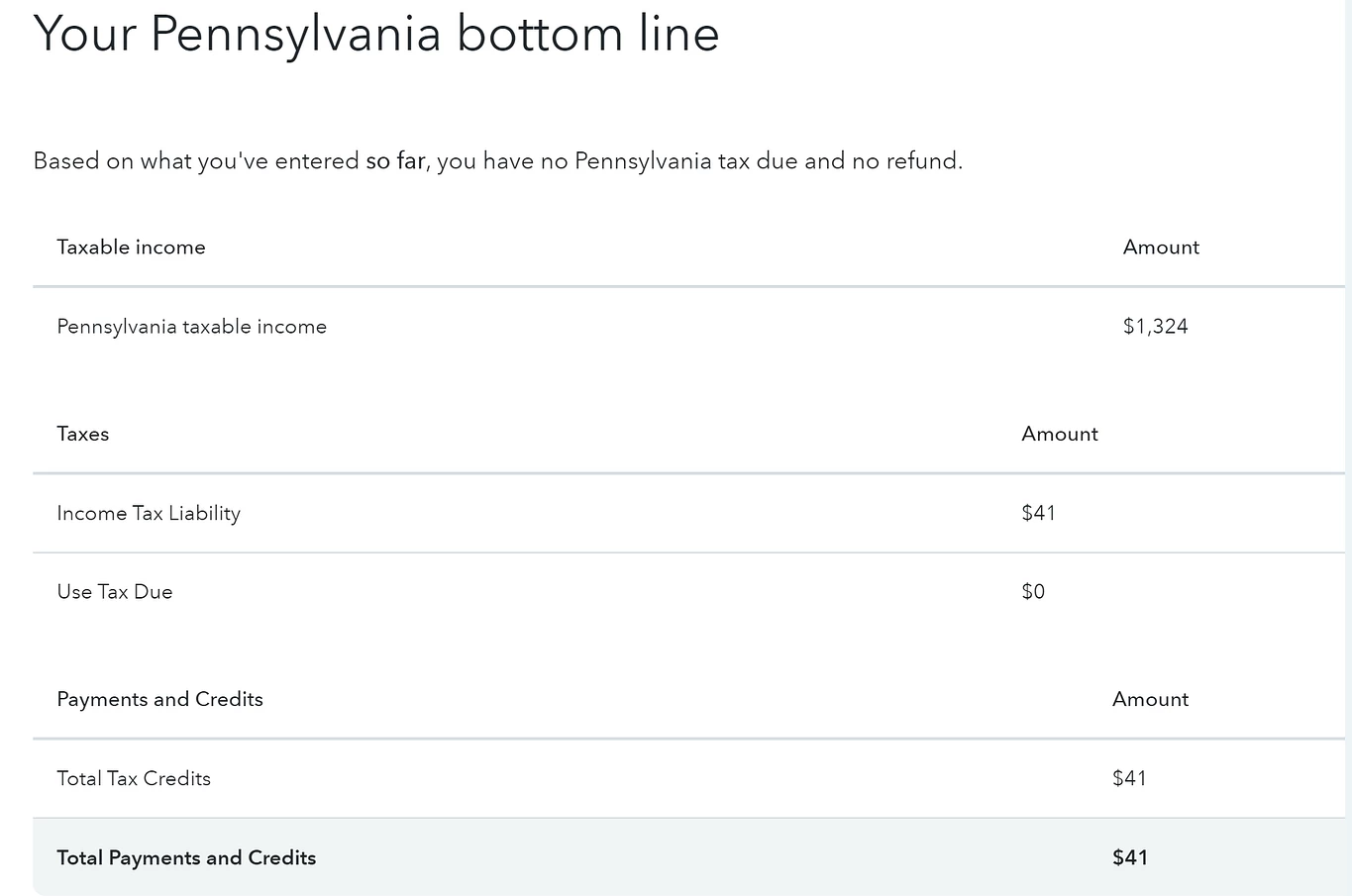The width and height of the screenshot is (1352, 896).
Task: Select the Taxes section header
Action: point(83,434)
